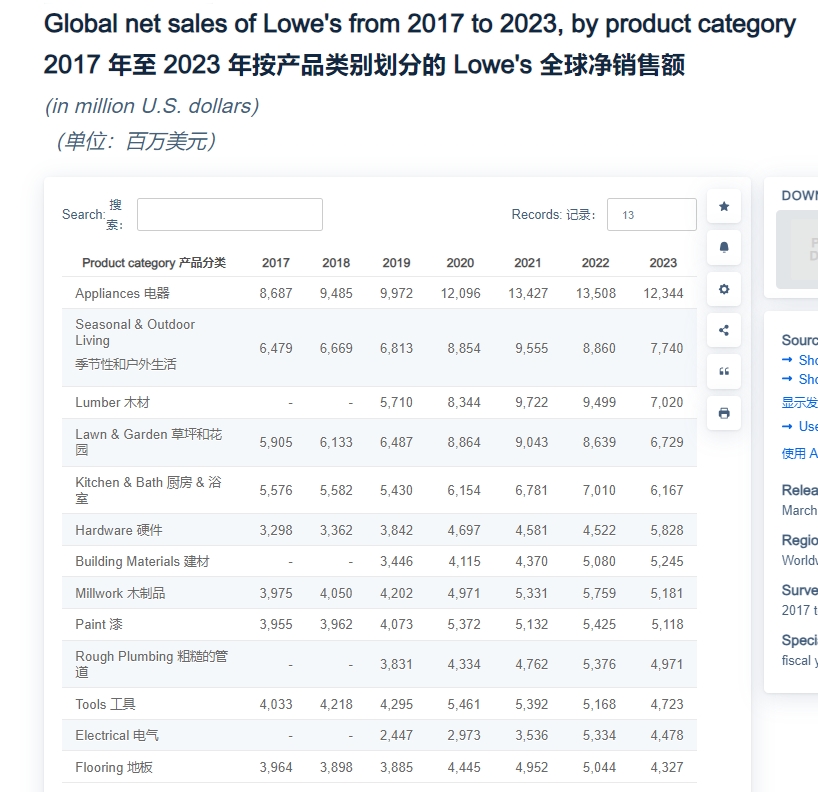Viewport: 818px width, 792px height.
Task: Click the star favorite icon
Action: (724, 206)
